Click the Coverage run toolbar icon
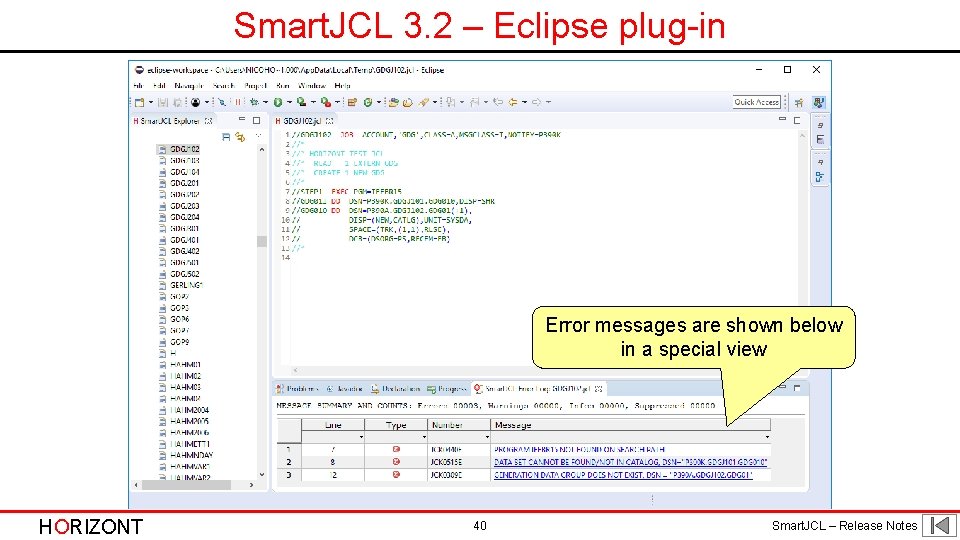 click(x=301, y=102)
